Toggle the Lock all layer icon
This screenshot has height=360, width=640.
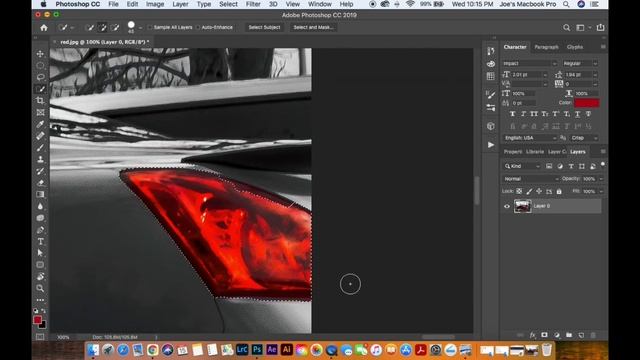(x=559, y=191)
